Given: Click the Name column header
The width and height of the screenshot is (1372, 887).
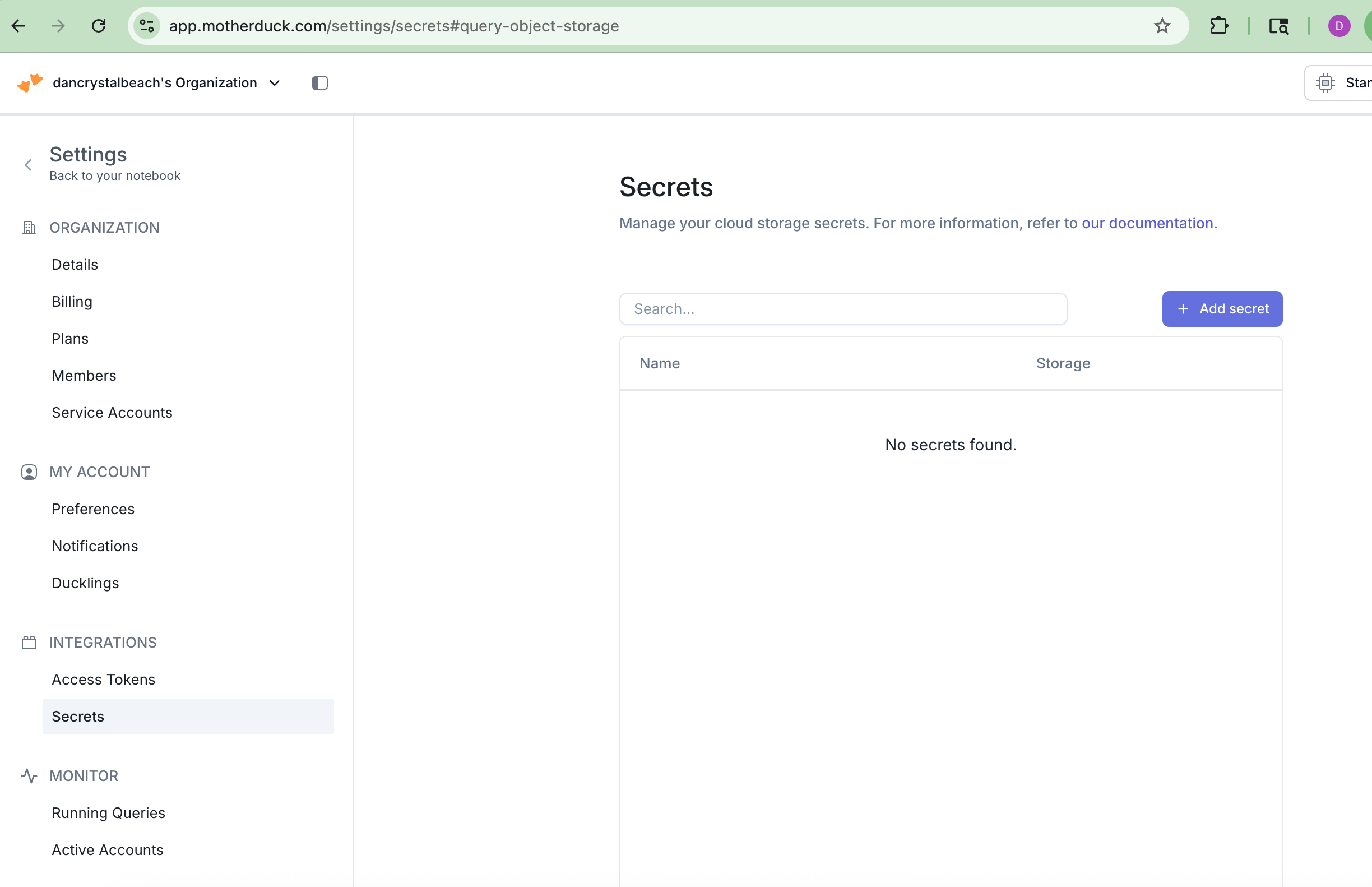Looking at the screenshot, I should click(659, 363).
